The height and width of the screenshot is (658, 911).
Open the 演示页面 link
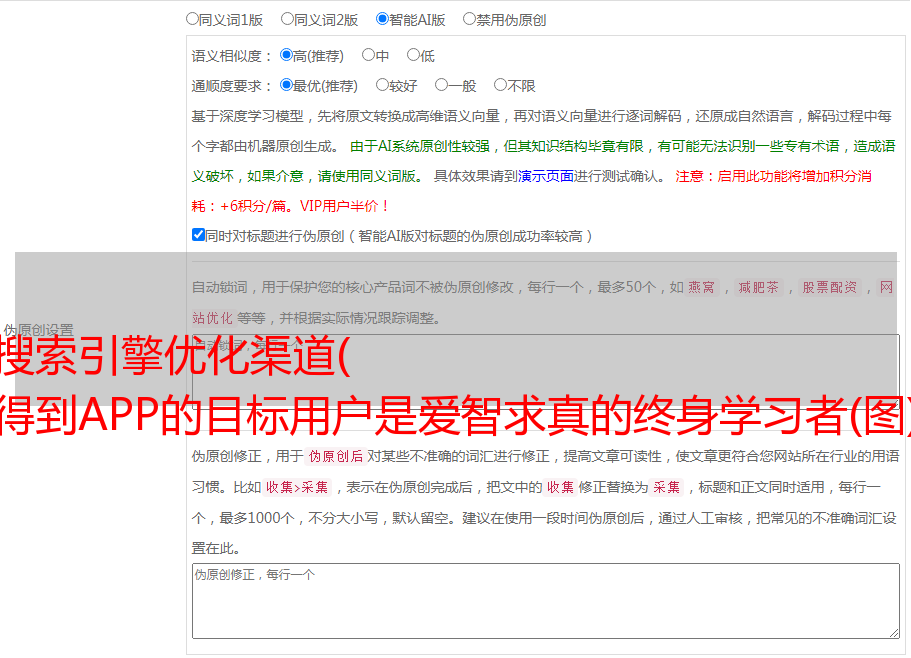546,176
